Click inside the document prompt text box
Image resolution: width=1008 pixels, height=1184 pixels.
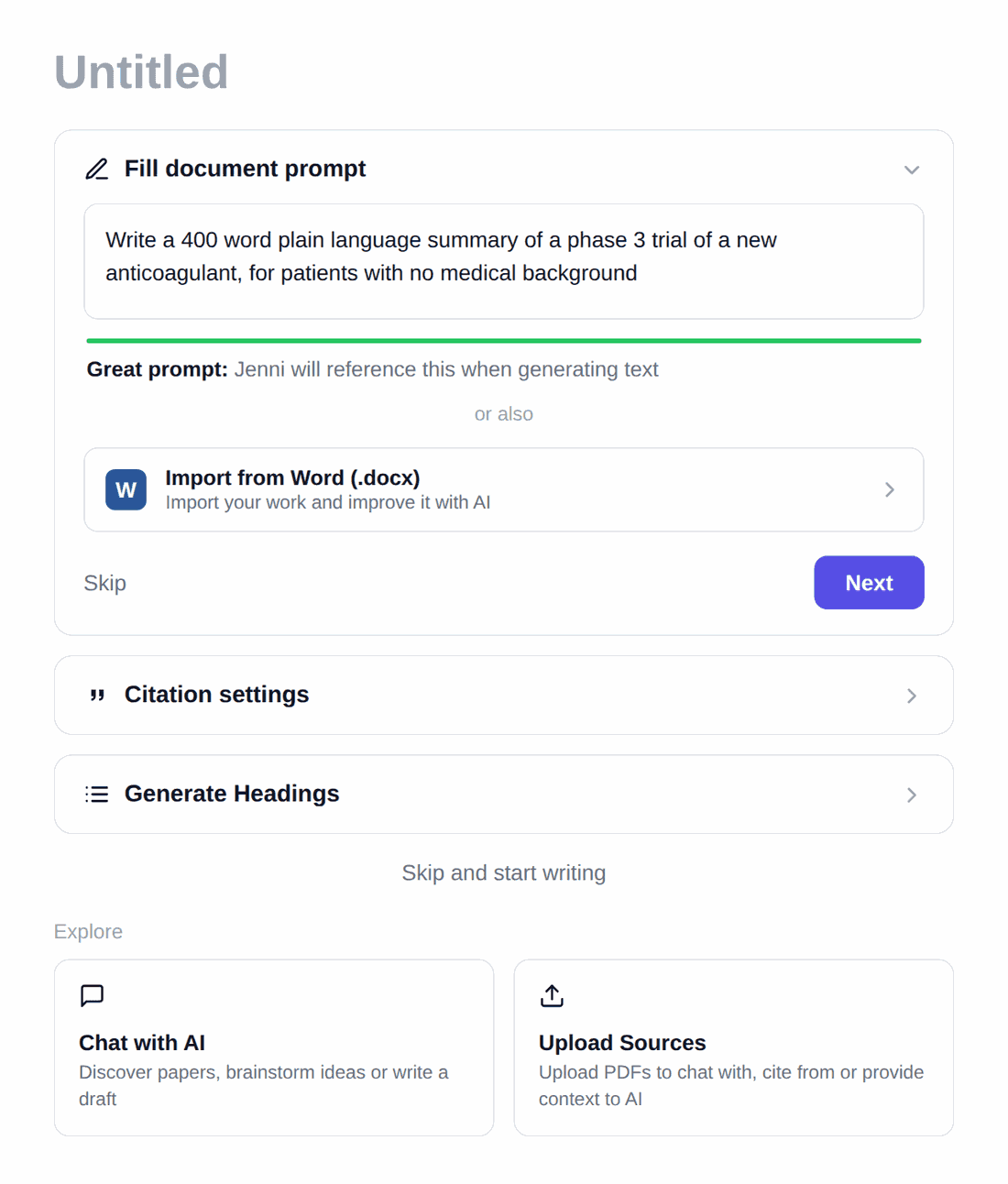[x=504, y=261]
